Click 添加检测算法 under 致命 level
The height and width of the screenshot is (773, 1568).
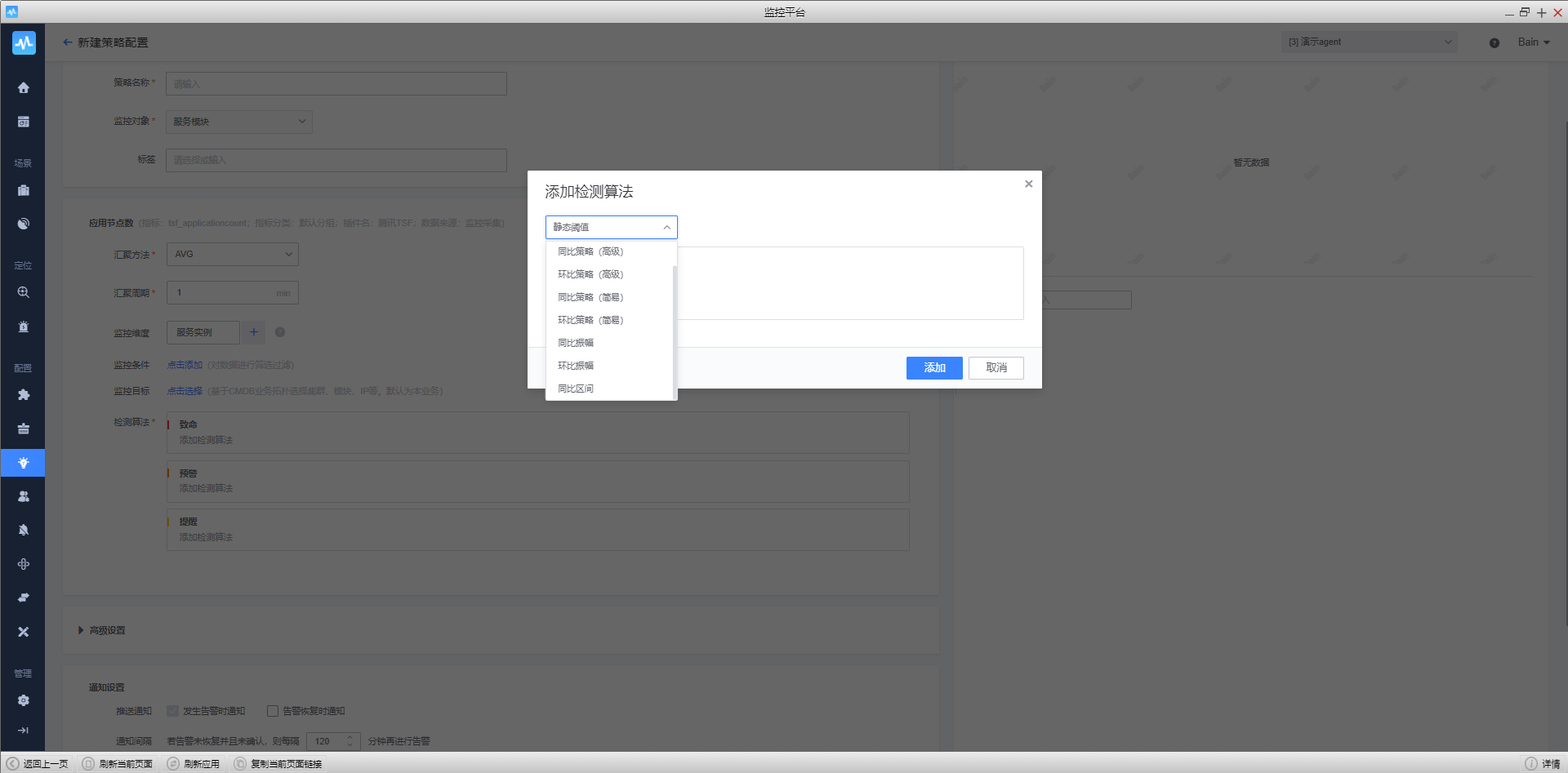click(206, 440)
